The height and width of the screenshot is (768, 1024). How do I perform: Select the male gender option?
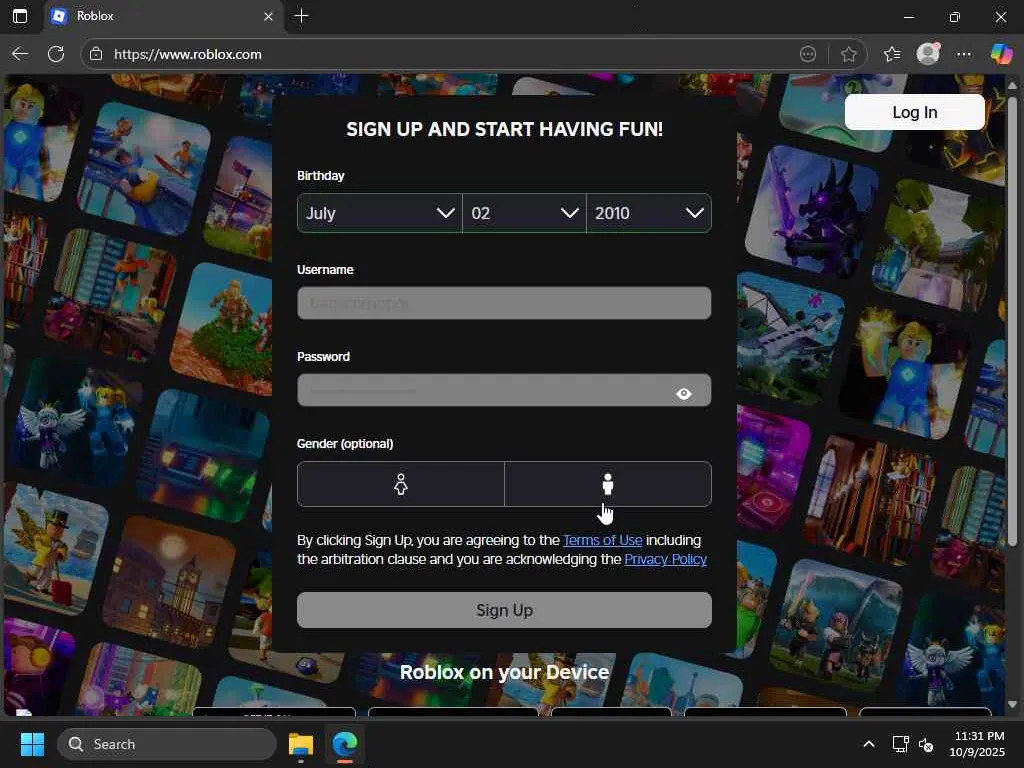point(608,484)
